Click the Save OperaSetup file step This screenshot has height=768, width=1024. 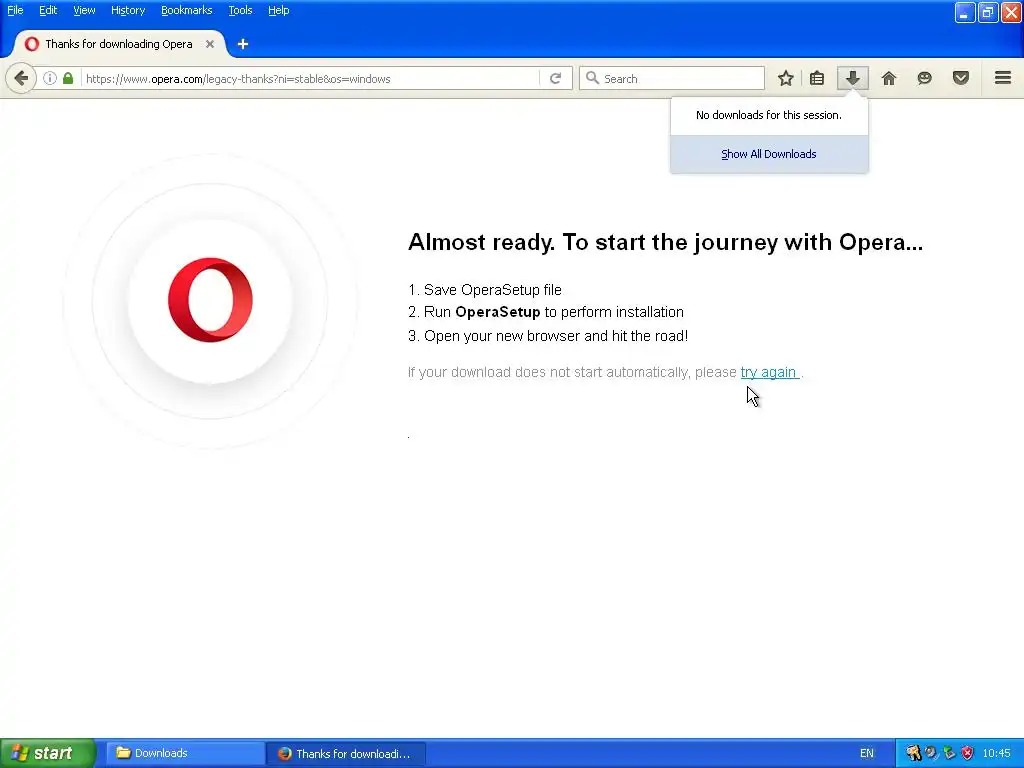point(485,290)
